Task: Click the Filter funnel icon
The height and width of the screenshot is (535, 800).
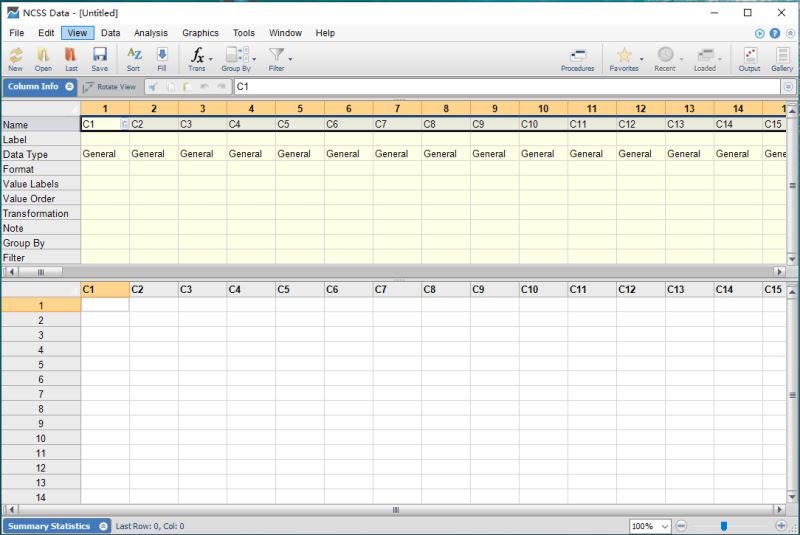Action: [x=277, y=59]
